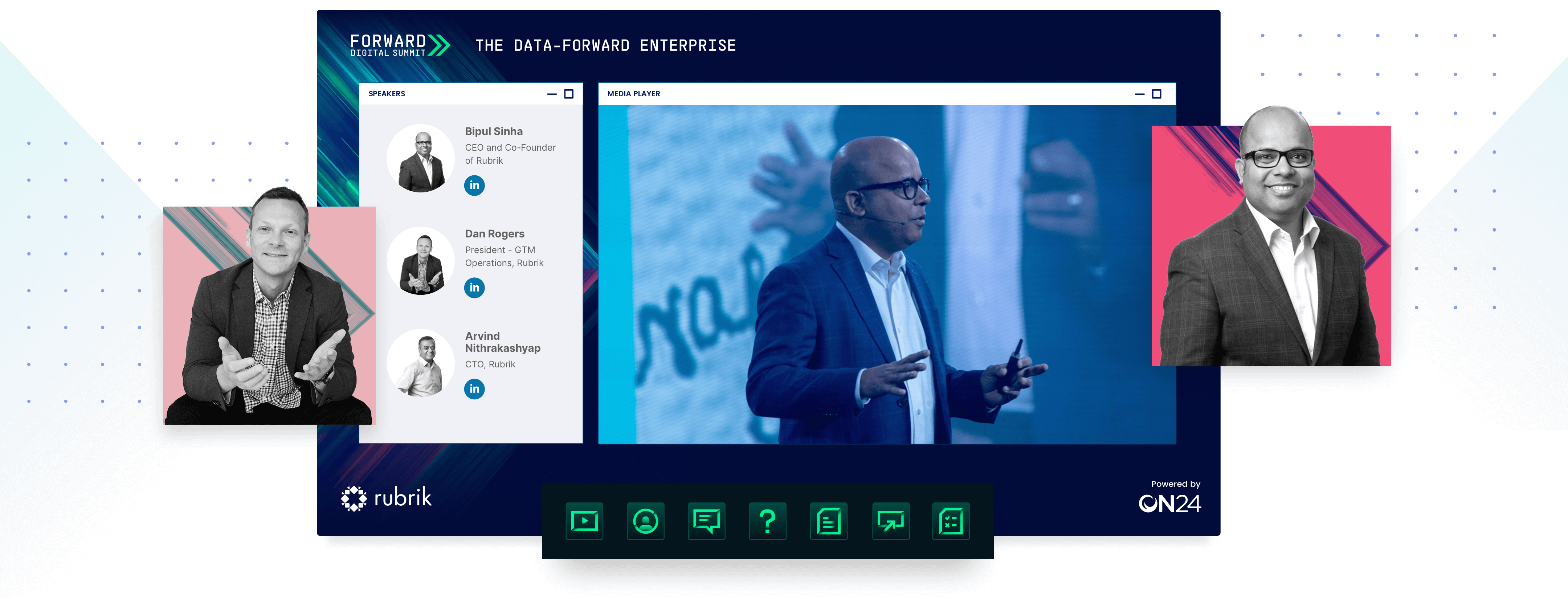Click the Rubrik logo
The image size is (1568, 599).
coord(386,498)
